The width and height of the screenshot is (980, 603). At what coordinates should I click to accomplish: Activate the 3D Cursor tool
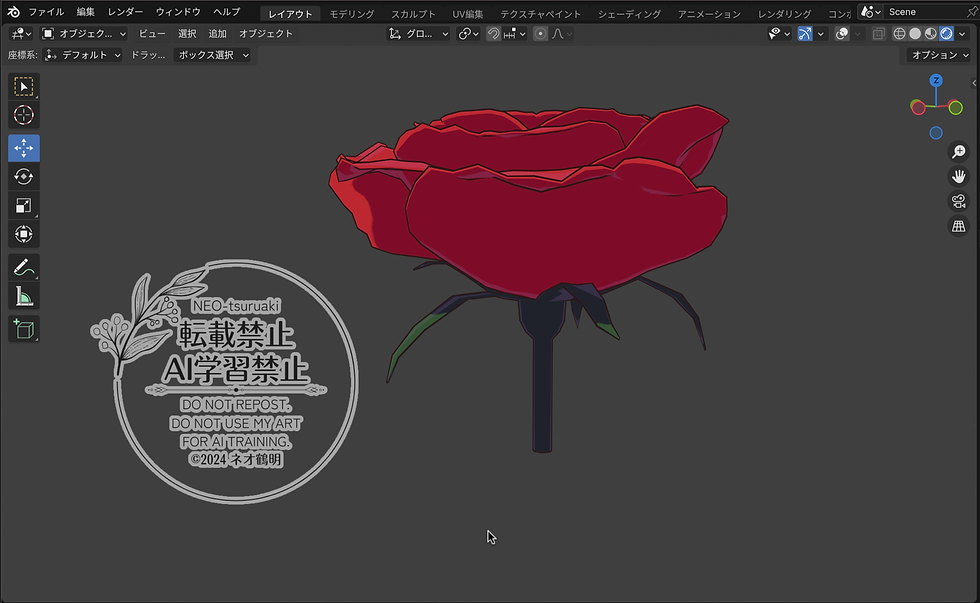24,115
